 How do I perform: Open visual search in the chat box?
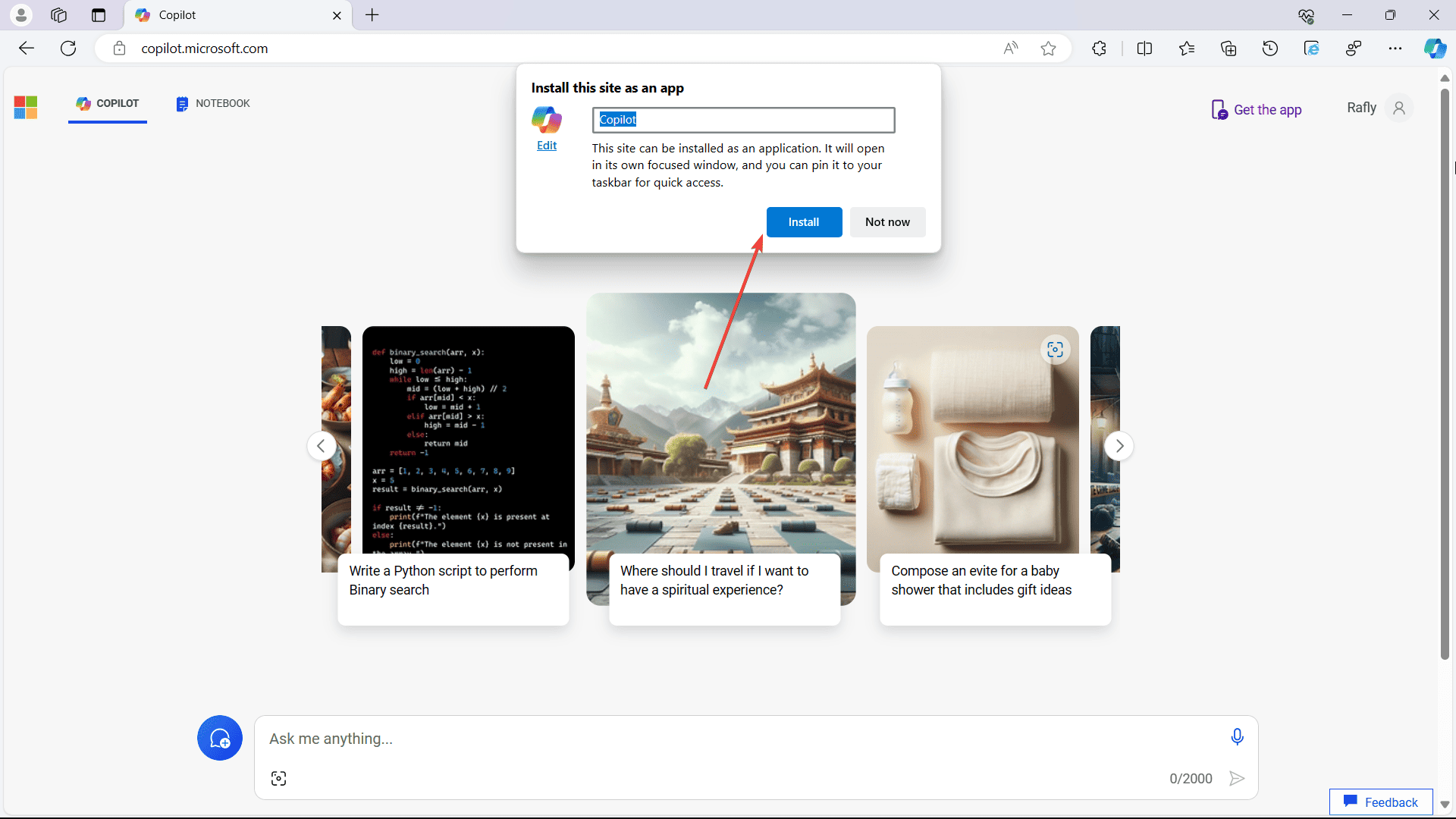click(278, 777)
